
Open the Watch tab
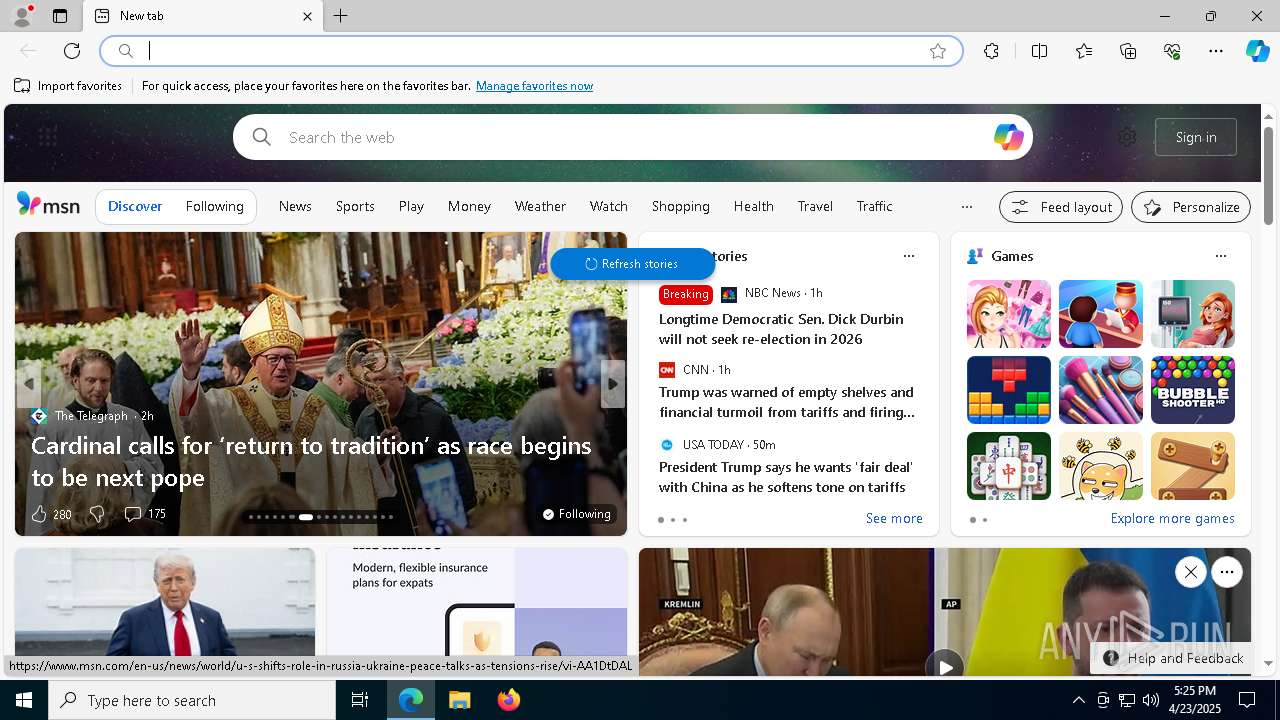(608, 206)
